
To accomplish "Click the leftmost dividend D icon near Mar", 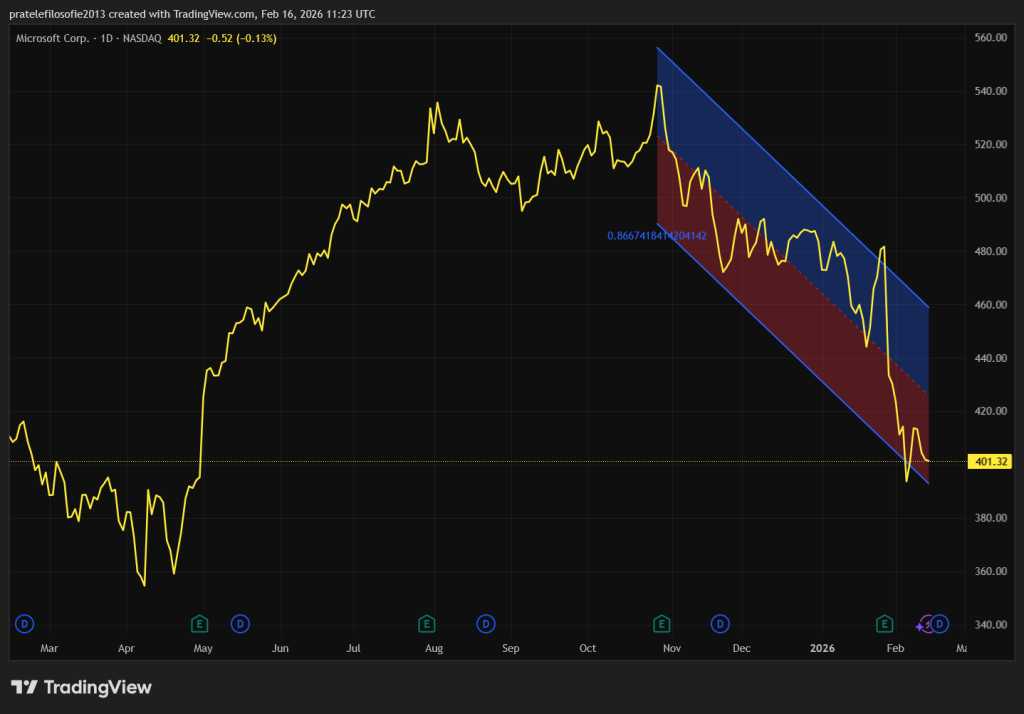I will tap(24, 624).
